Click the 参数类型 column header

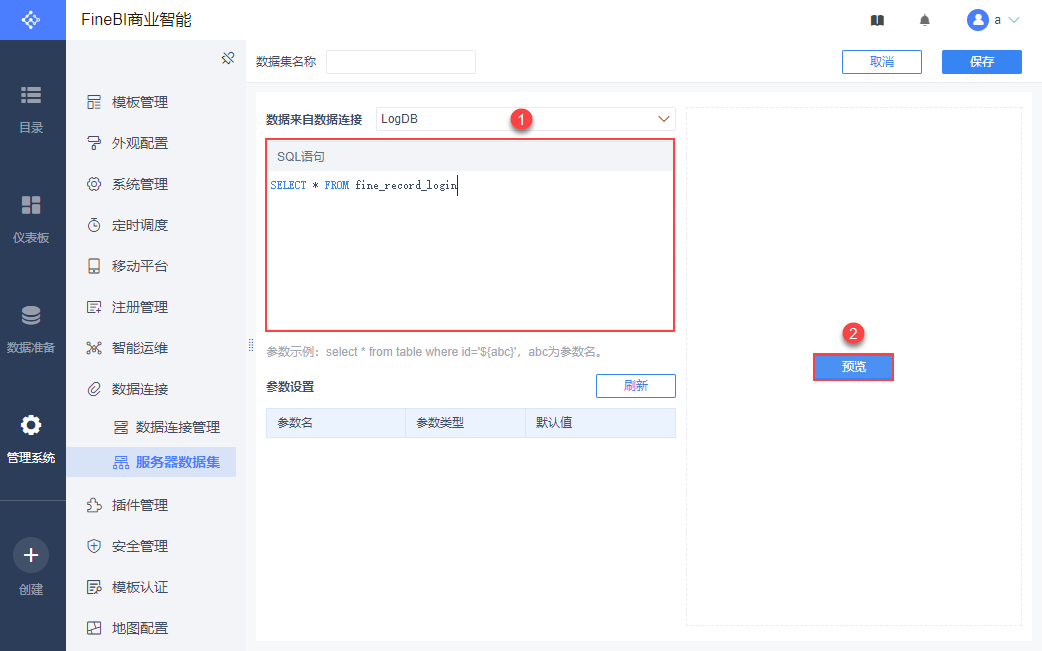465,422
